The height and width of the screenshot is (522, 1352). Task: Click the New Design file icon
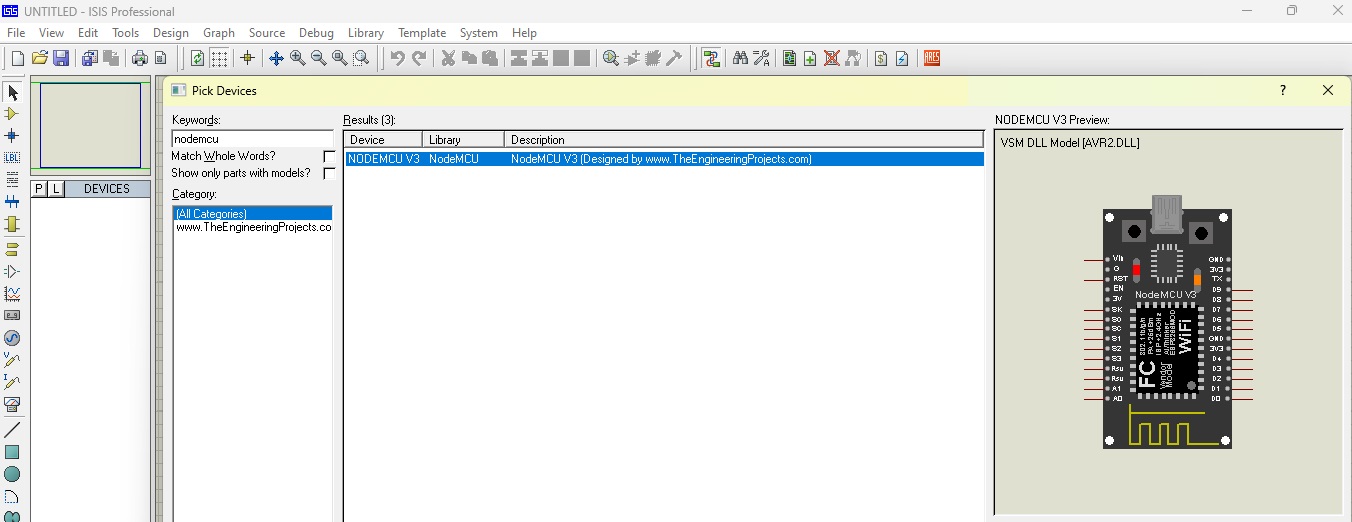tap(17, 58)
